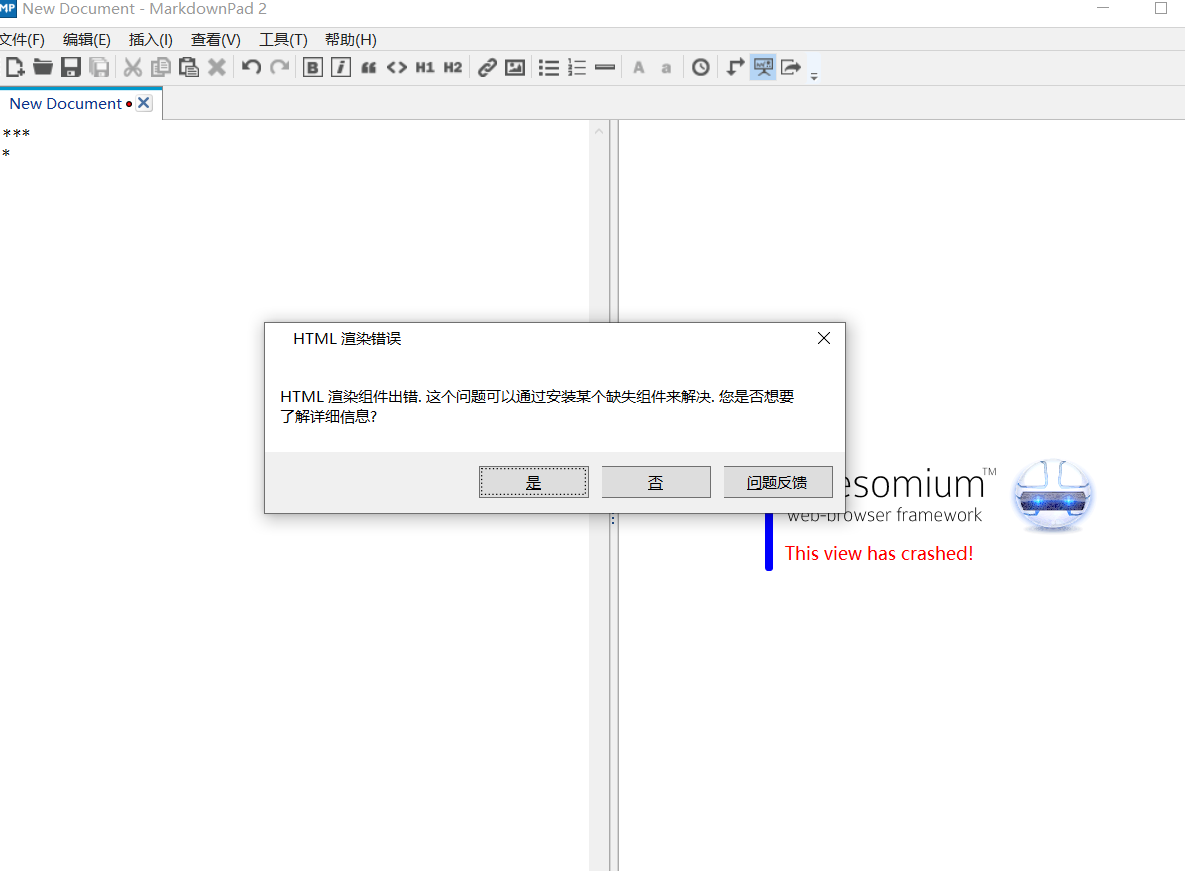Toggle the live preview monitor icon
Viewport: 1185px width, 871px height.
762,67
